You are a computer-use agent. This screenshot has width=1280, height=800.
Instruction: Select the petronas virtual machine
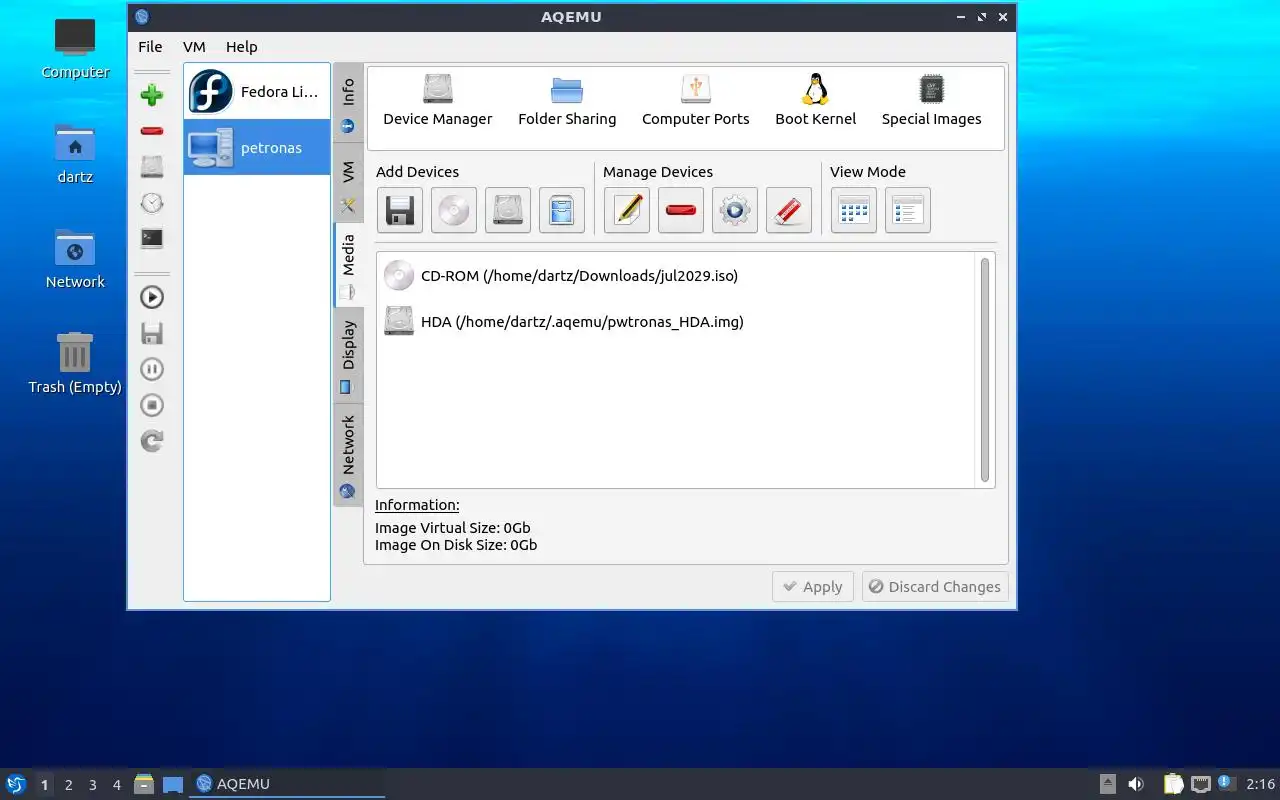coord(257,147)
